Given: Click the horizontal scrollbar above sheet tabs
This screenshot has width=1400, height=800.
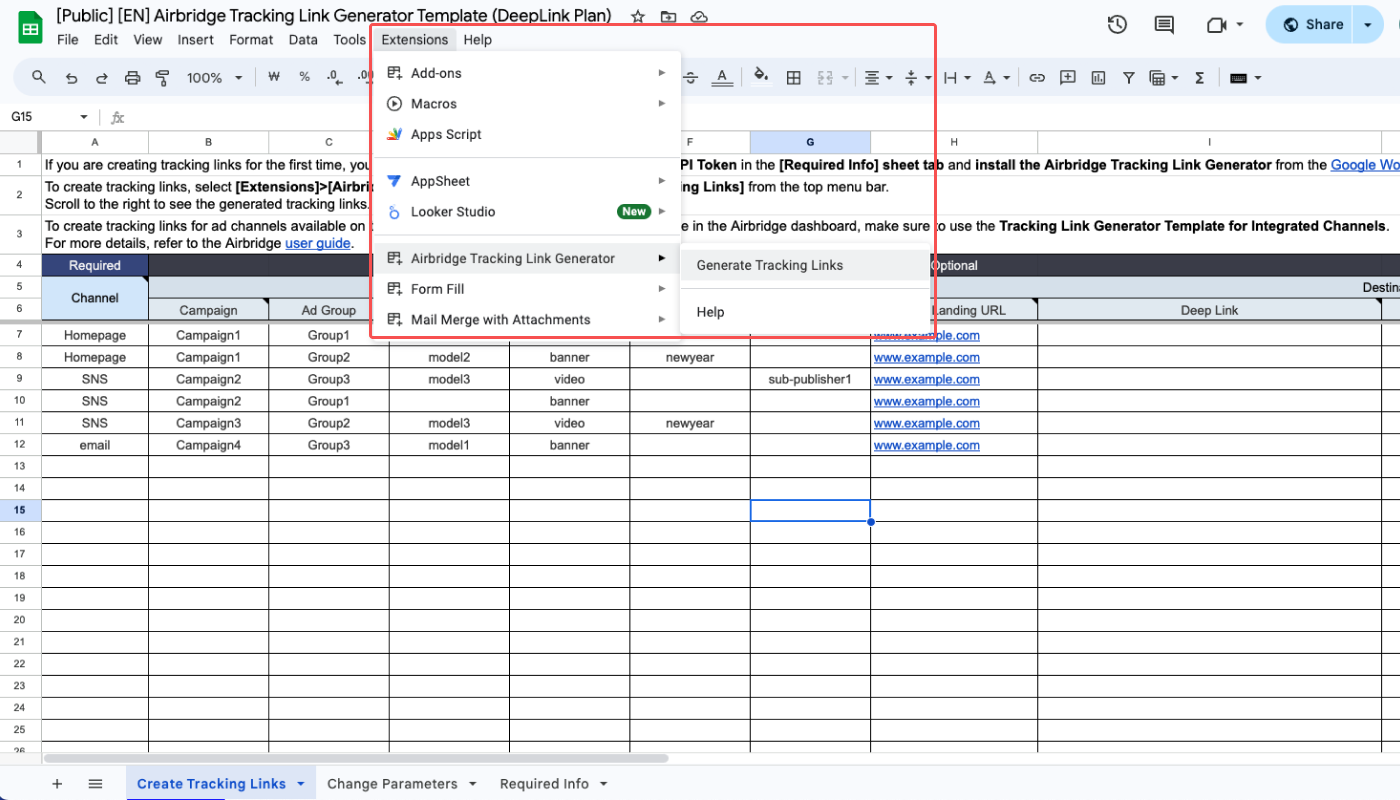Looking at the screenshot, I should 356,759.
